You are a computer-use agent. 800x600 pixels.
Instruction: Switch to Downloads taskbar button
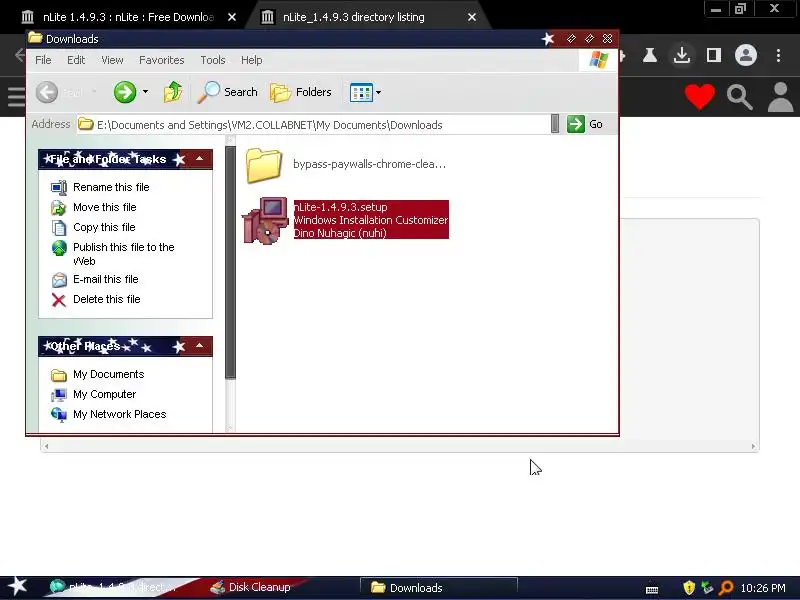[439, 587]
